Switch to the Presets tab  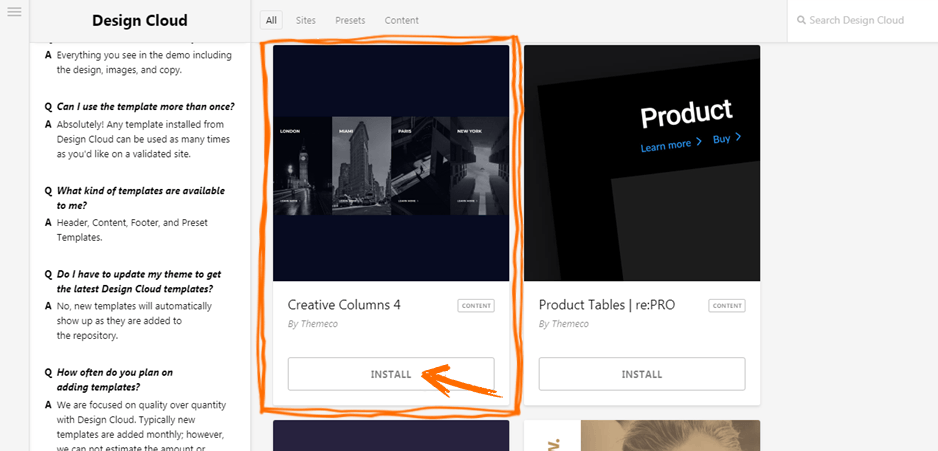(x=350, y=20)
